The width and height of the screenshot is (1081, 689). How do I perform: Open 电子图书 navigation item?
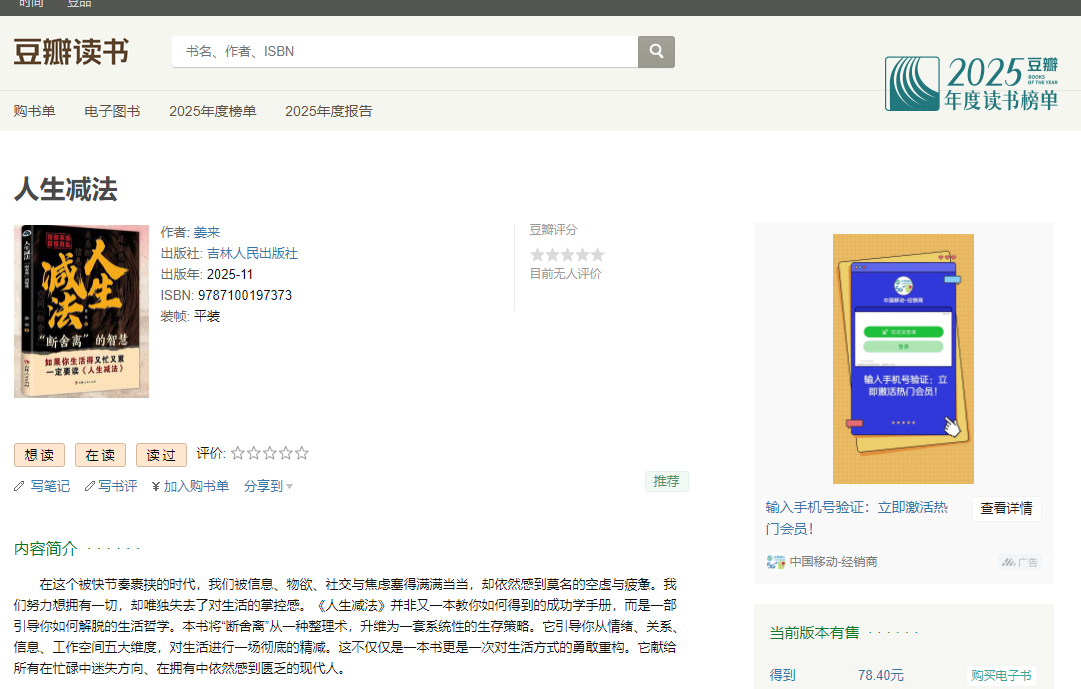pos(112,111)
